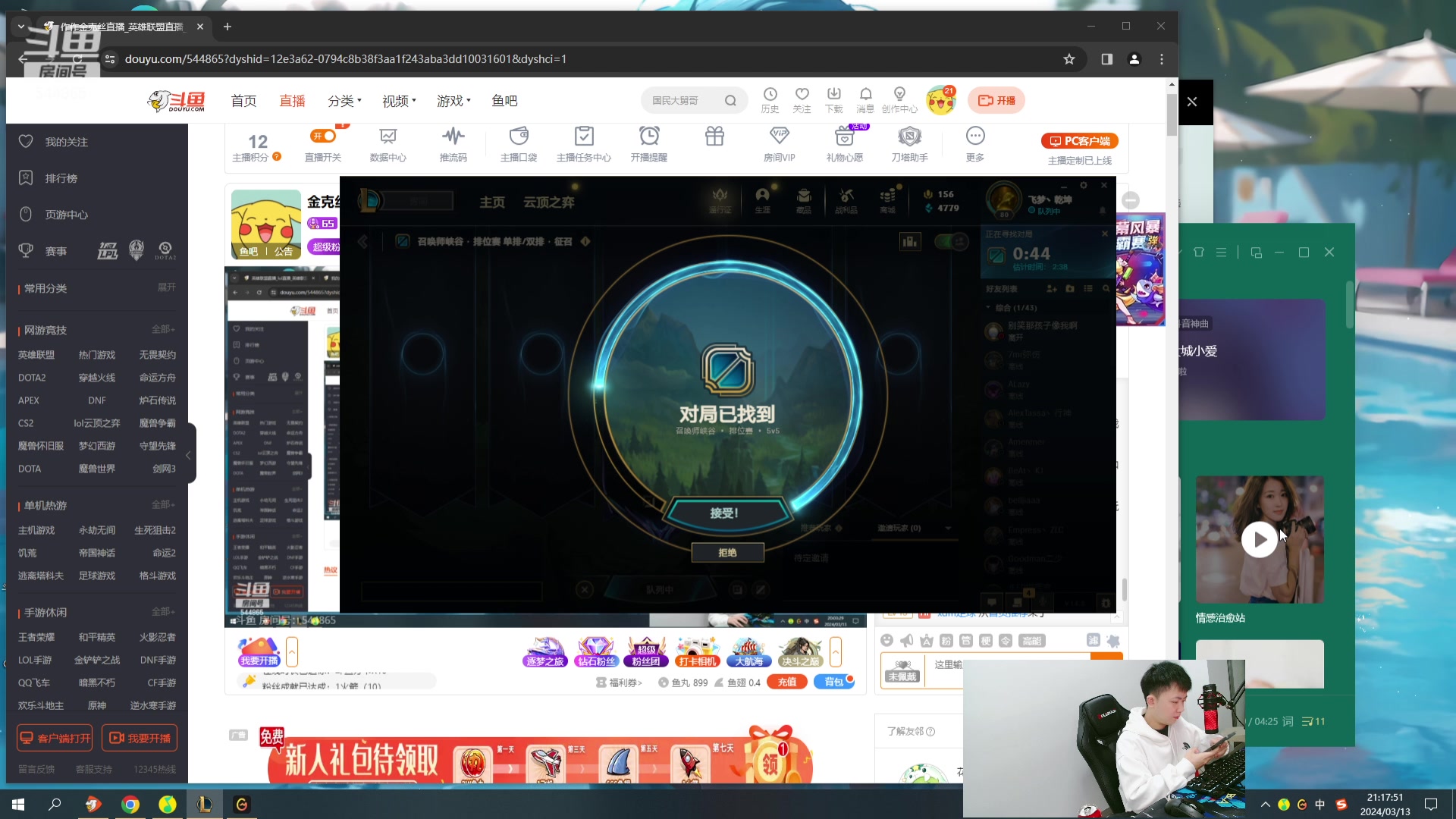Click the gift box icon in streamer toolbar
Viewport: 1456px width, 819px height.
tap(714, 136)
